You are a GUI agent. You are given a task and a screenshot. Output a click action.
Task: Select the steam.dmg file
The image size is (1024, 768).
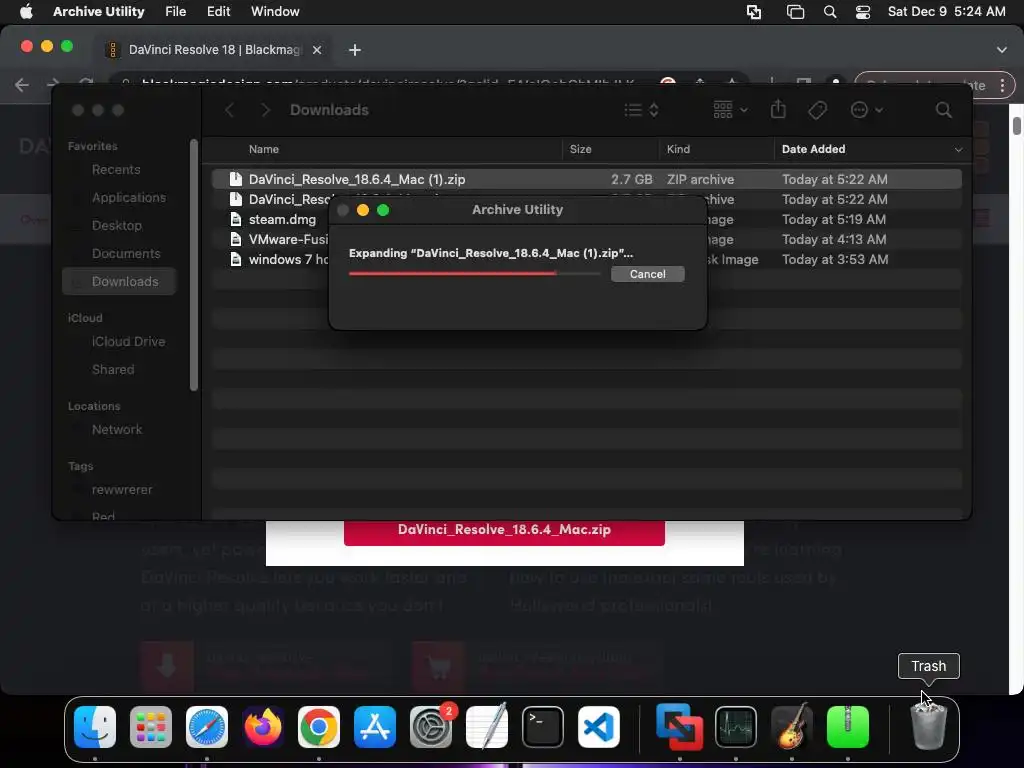click(x=282, y=220)
